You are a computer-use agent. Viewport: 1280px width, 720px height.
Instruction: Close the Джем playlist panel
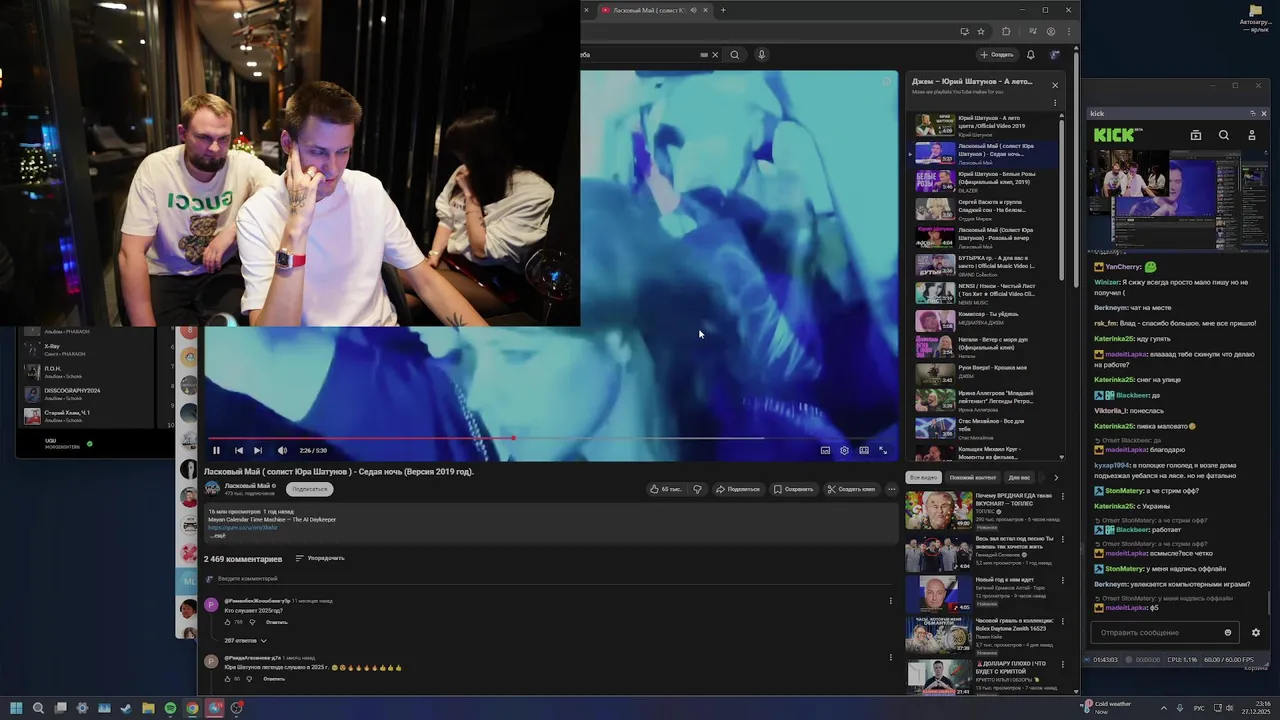coord(1055,85)
